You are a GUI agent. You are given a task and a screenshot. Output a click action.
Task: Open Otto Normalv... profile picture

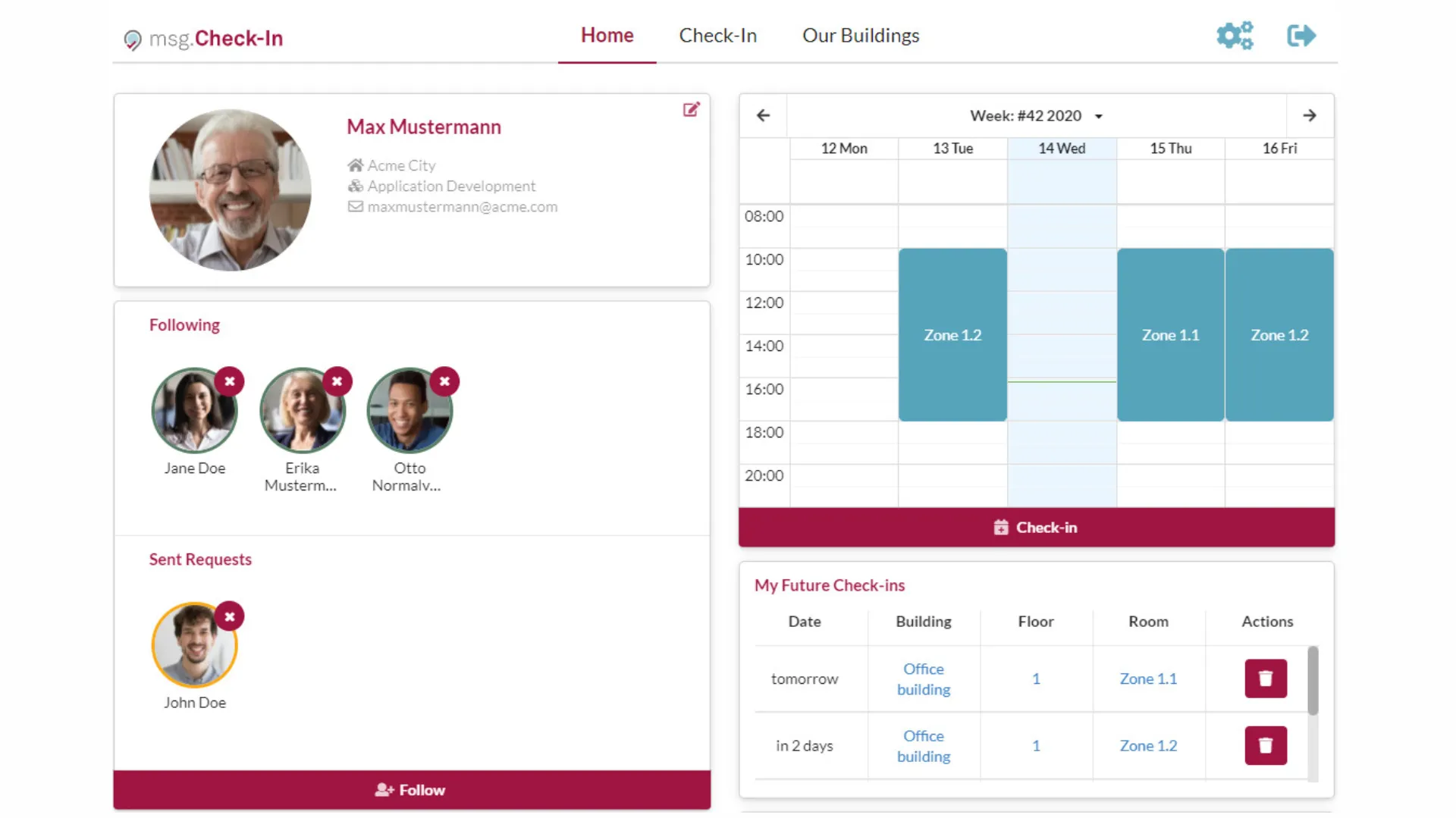pyautogui.click(x=409, y=411)
